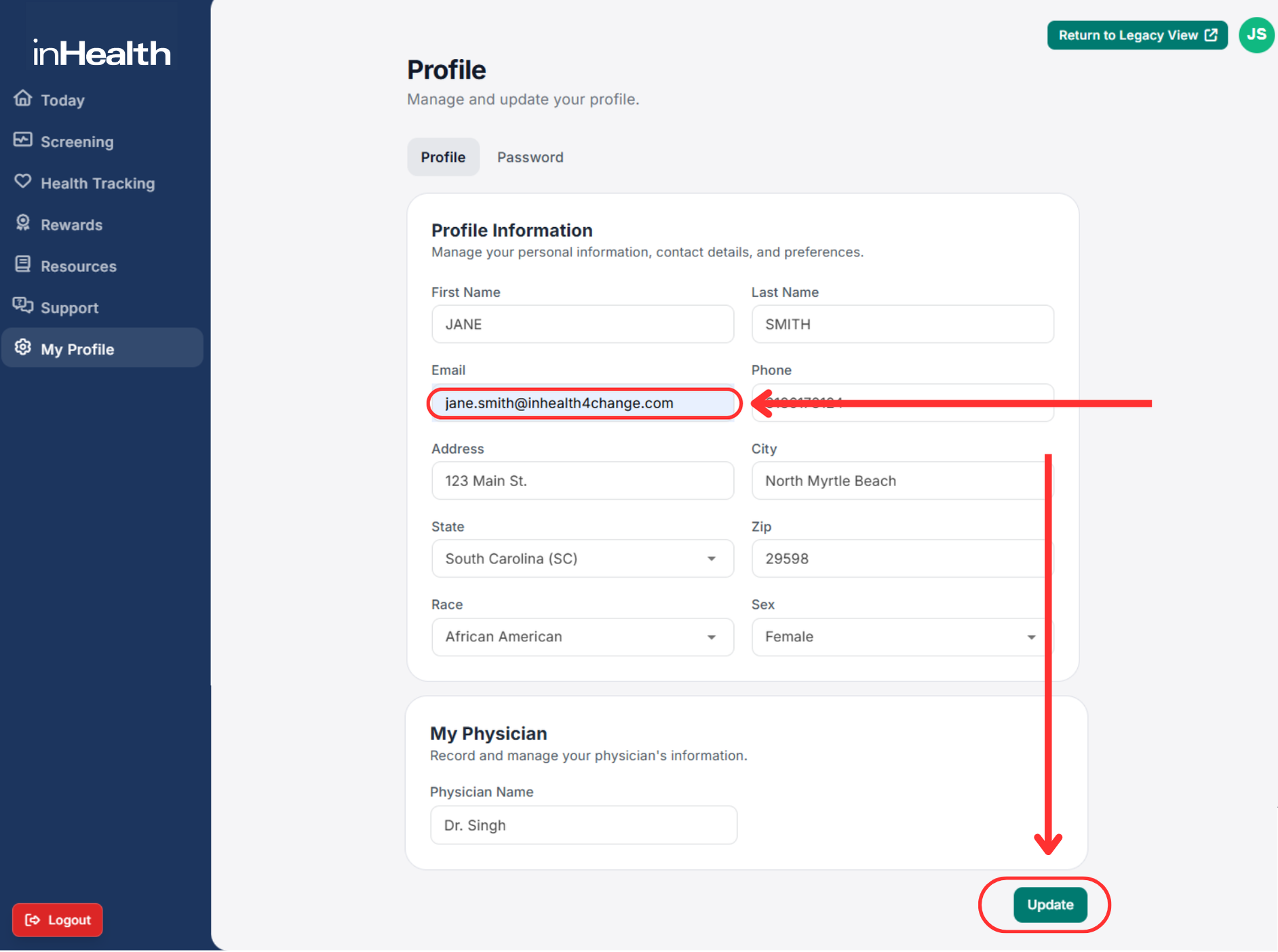Click the Email input field

(x=583, y=403)
